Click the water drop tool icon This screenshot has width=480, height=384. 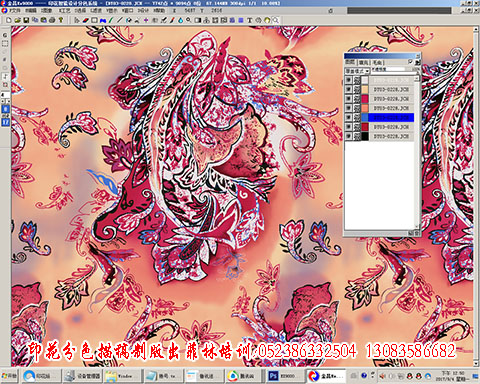coord(180,20)
